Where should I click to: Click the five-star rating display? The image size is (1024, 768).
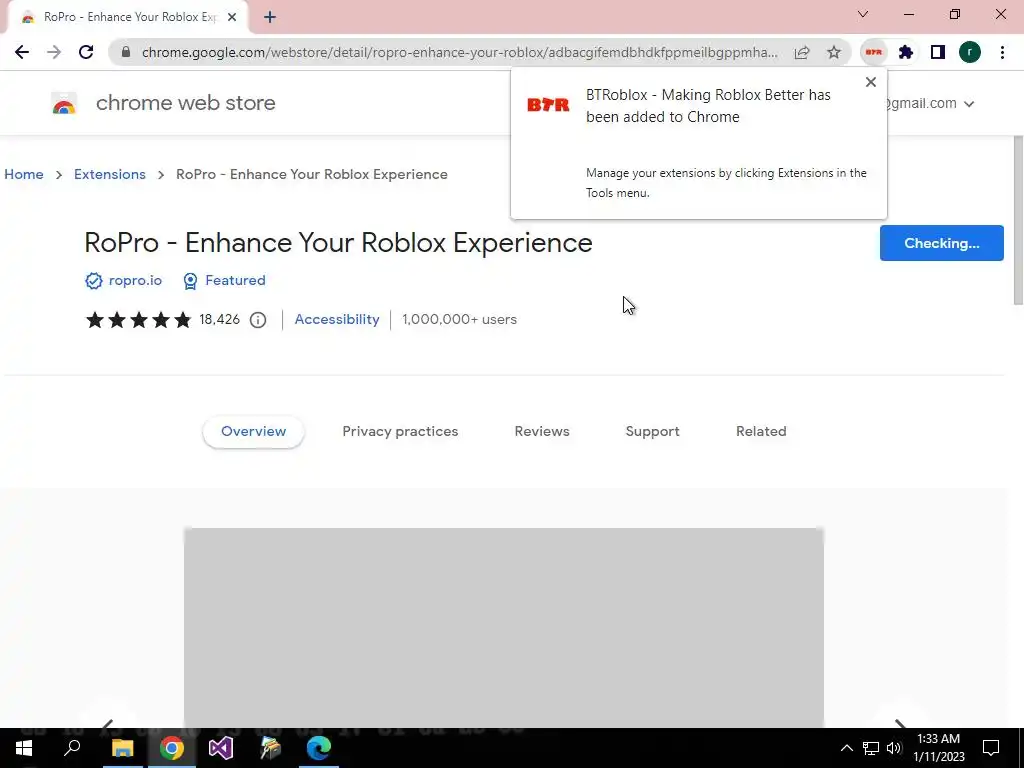[x=138, y=320]
